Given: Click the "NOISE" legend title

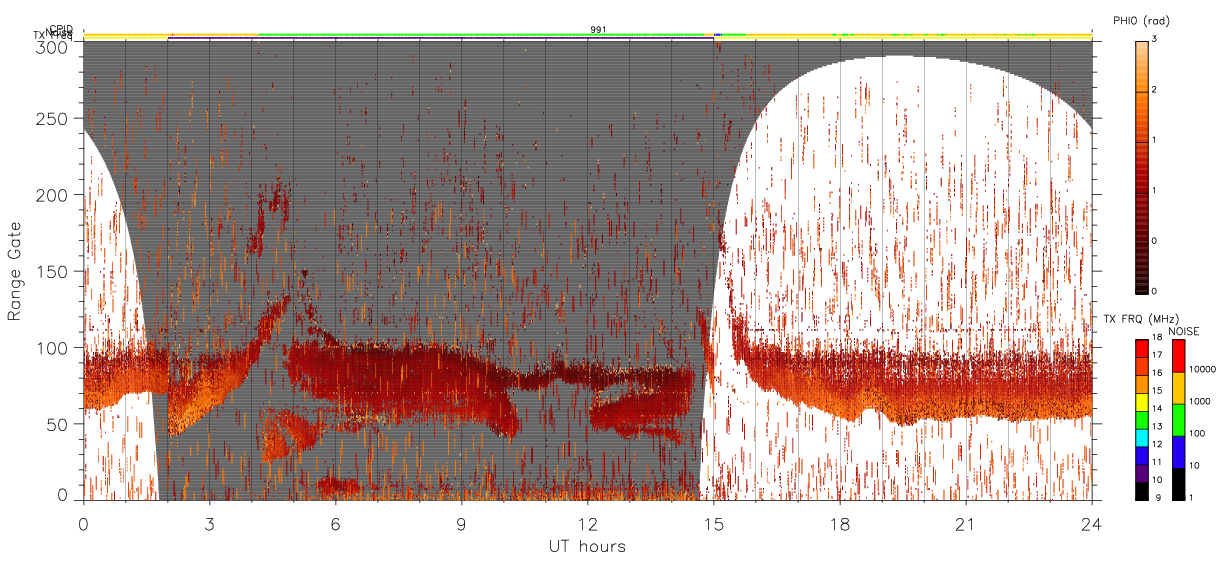Looking at the screenshot, I should [1186, 331].
